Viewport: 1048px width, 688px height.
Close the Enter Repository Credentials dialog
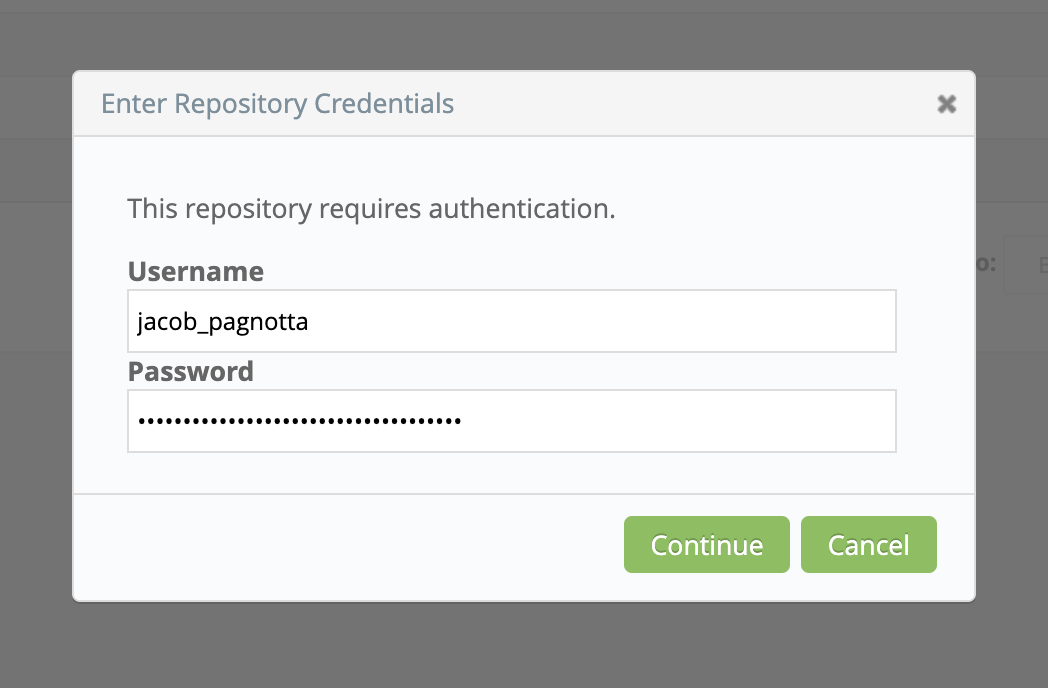tap(946, 104)
